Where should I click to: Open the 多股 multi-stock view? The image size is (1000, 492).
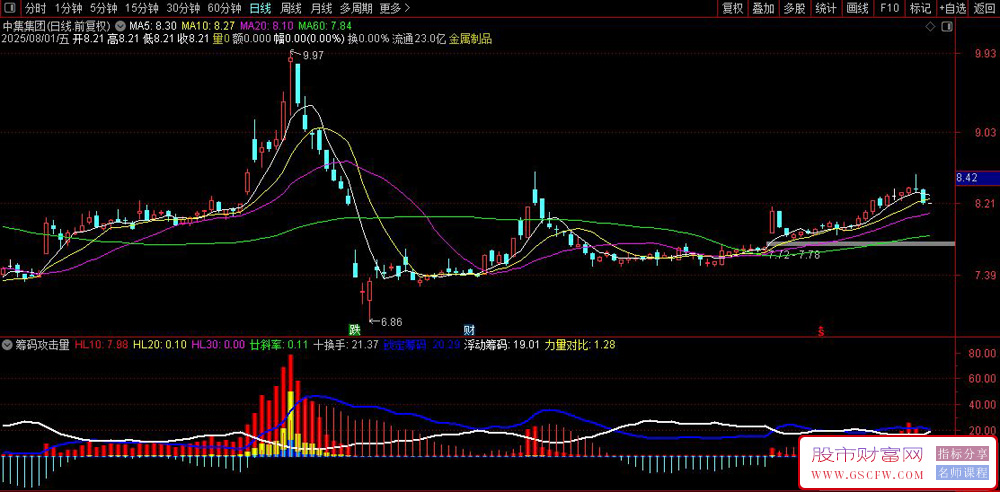coord(795,8)
